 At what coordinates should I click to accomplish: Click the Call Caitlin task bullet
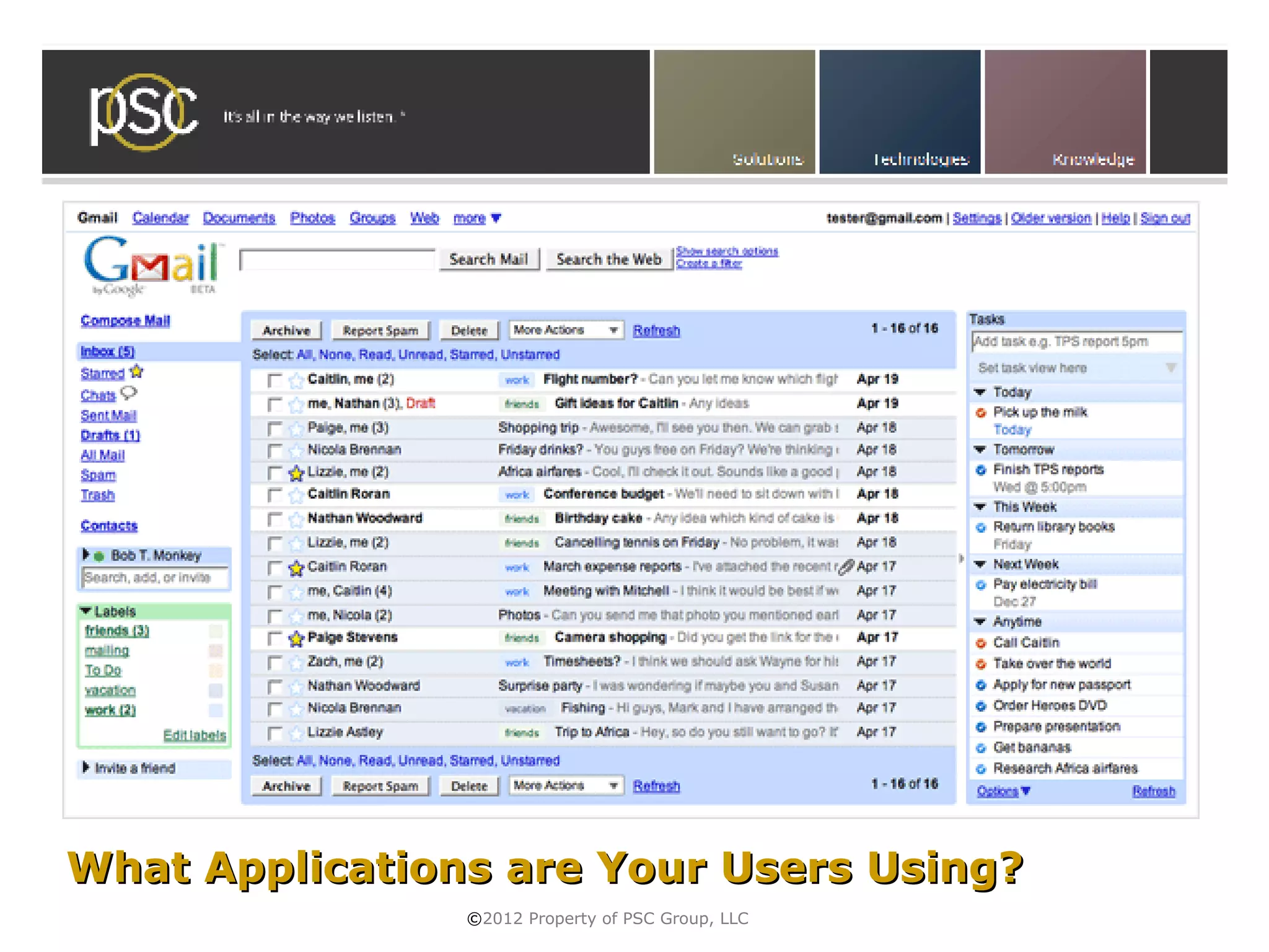click(x=981, y=644)
